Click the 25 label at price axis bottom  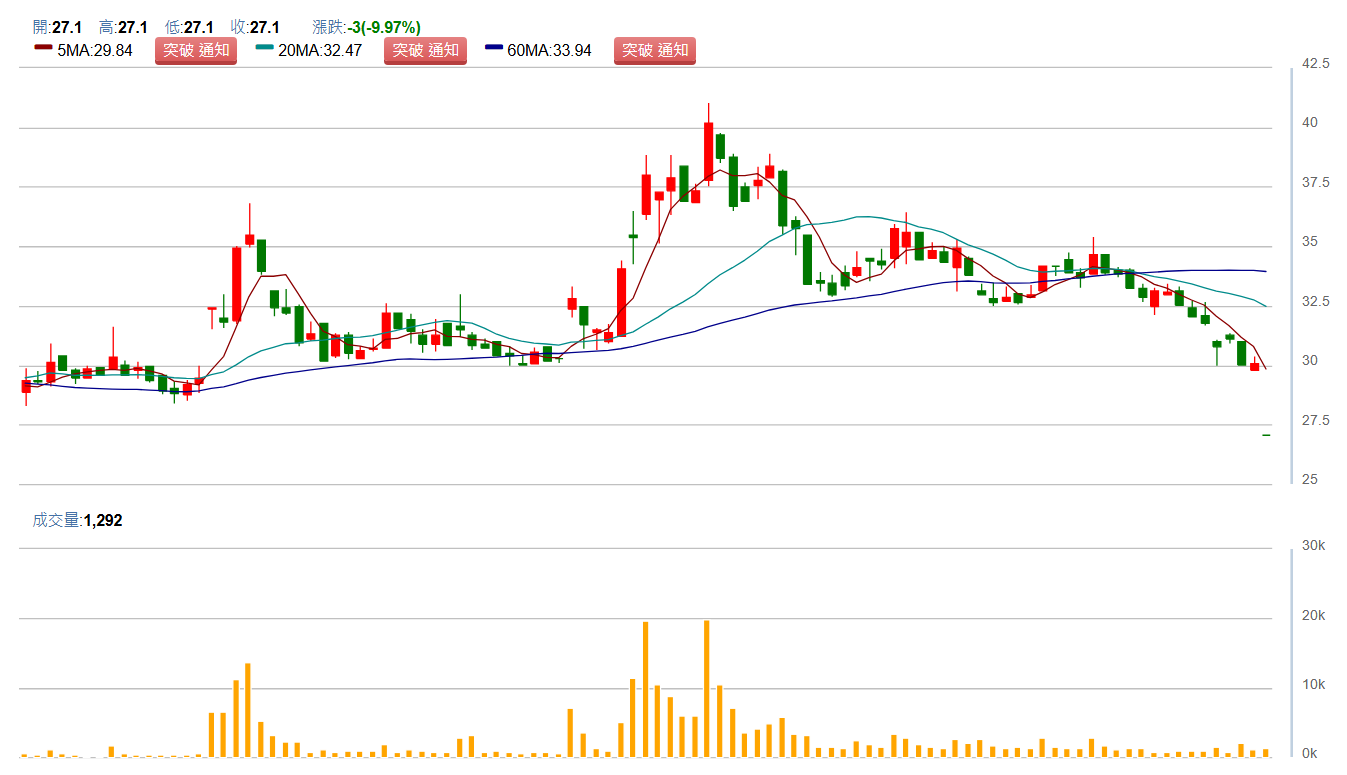[x=1309, y=480]
